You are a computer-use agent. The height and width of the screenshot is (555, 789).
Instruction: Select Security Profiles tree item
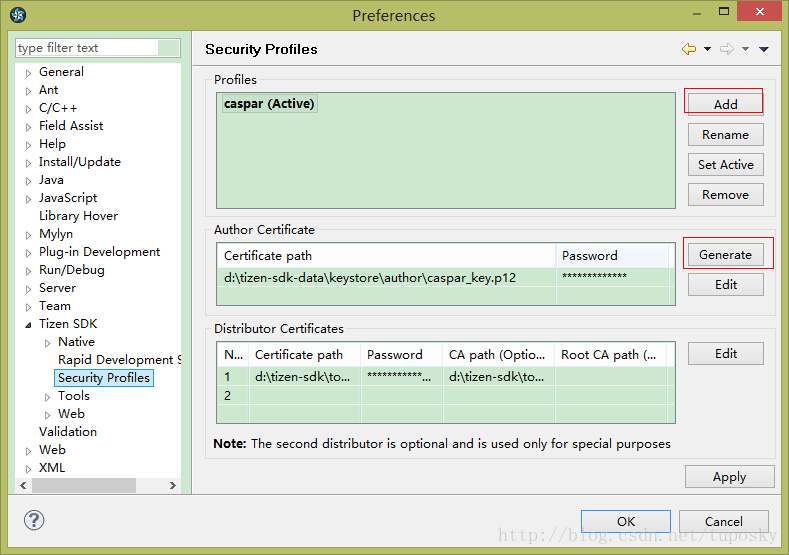104,378
